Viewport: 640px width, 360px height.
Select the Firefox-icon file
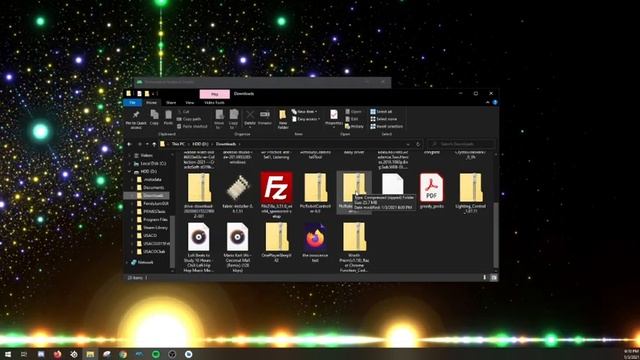[315, 242]
